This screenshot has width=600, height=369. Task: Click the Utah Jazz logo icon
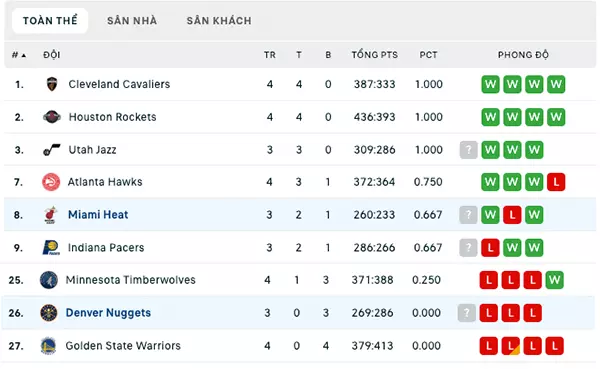coord(52,150)
